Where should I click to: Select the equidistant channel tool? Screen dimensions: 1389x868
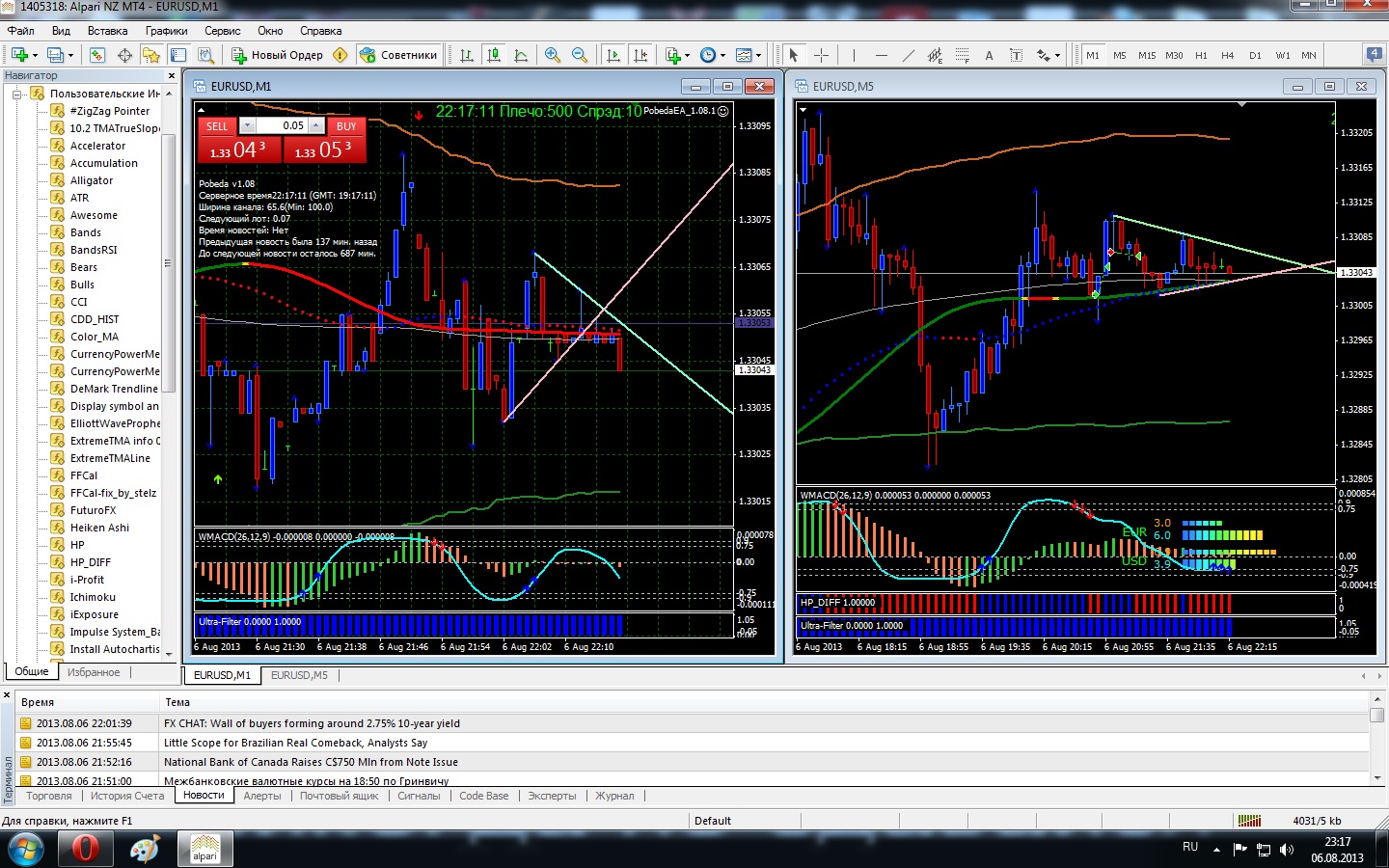tap(935, 55)
